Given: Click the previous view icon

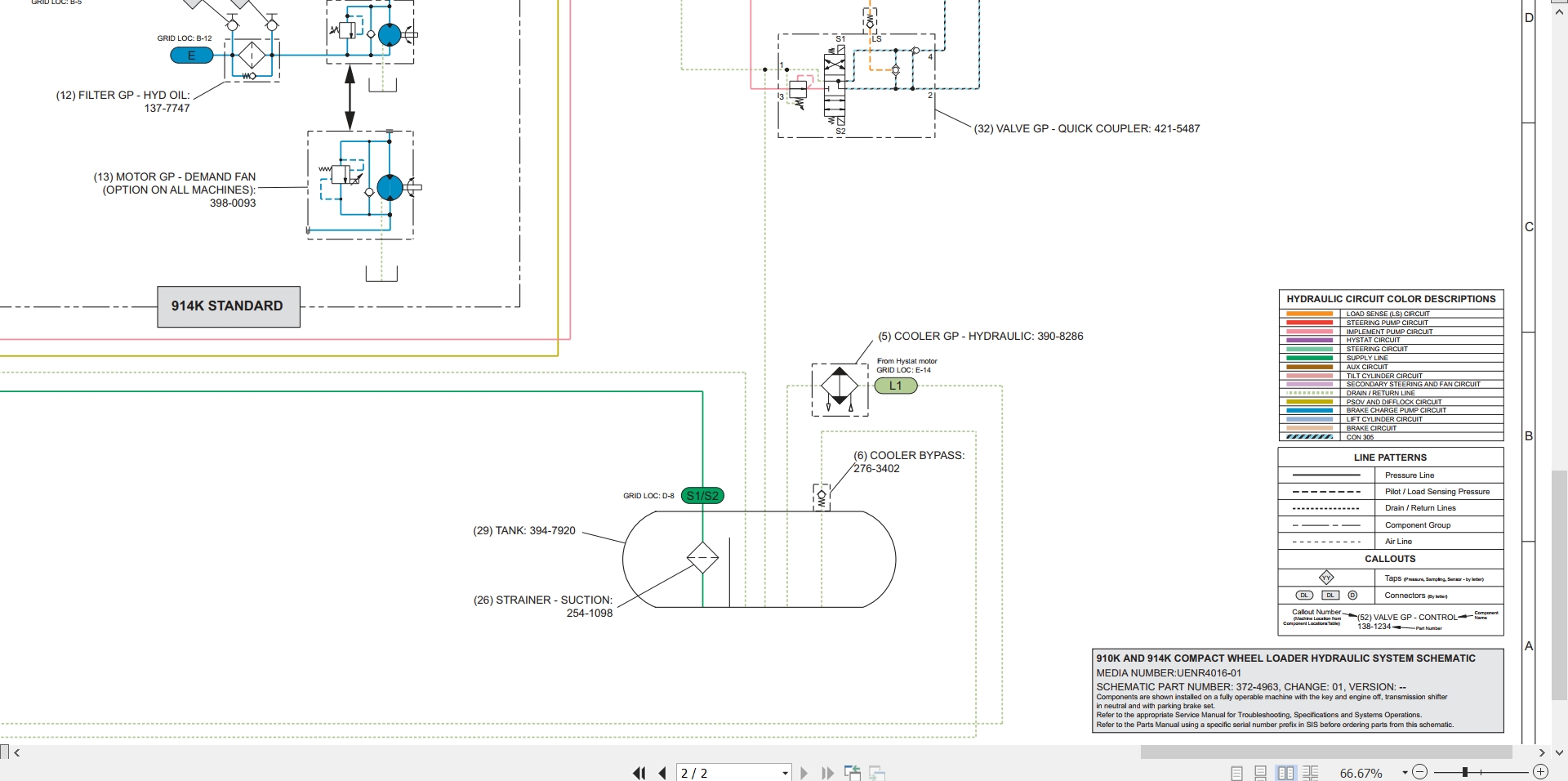Looking at the screenshot, I should pyautogui.click(x=853, y=773).
